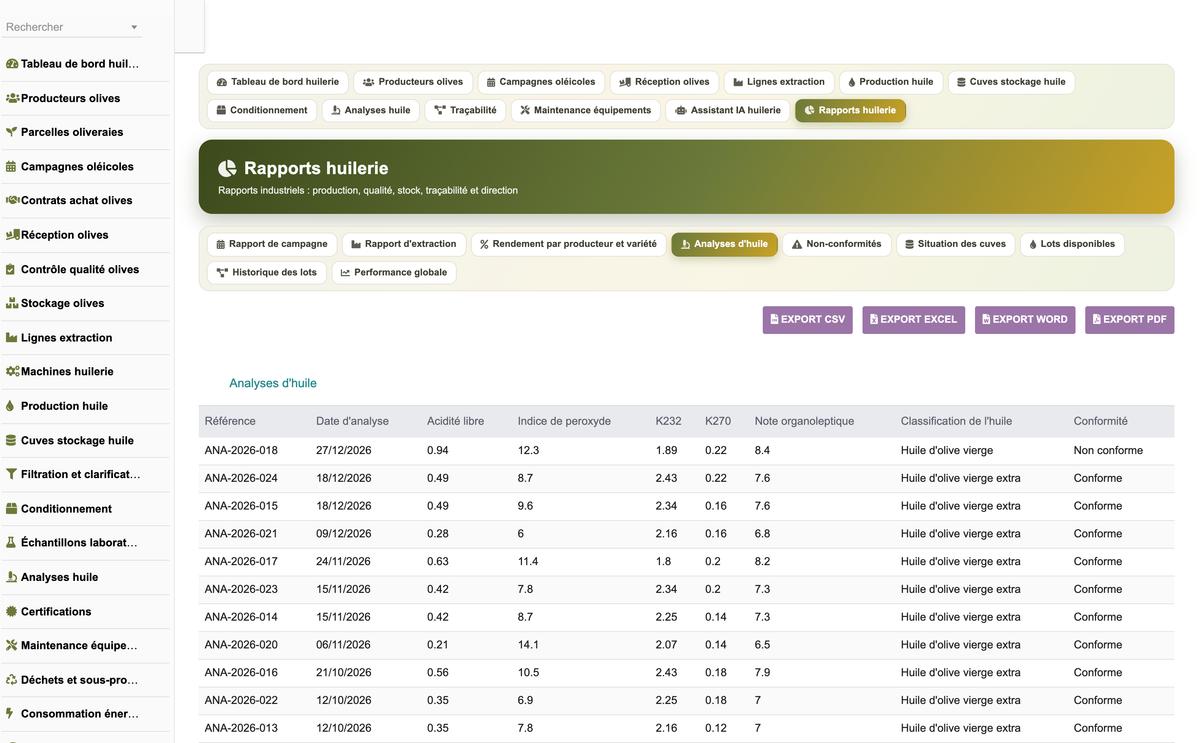This screenshot has width=1200, height=743.
Task: Open Traçabilité top tab
Action: (x=465, y=110)
